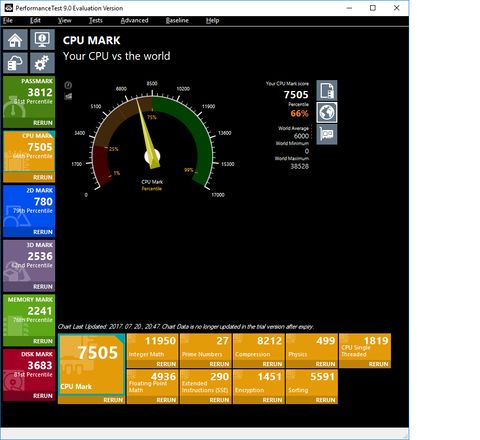Open the cloud baseline management icon

click(x=15, y=63)
